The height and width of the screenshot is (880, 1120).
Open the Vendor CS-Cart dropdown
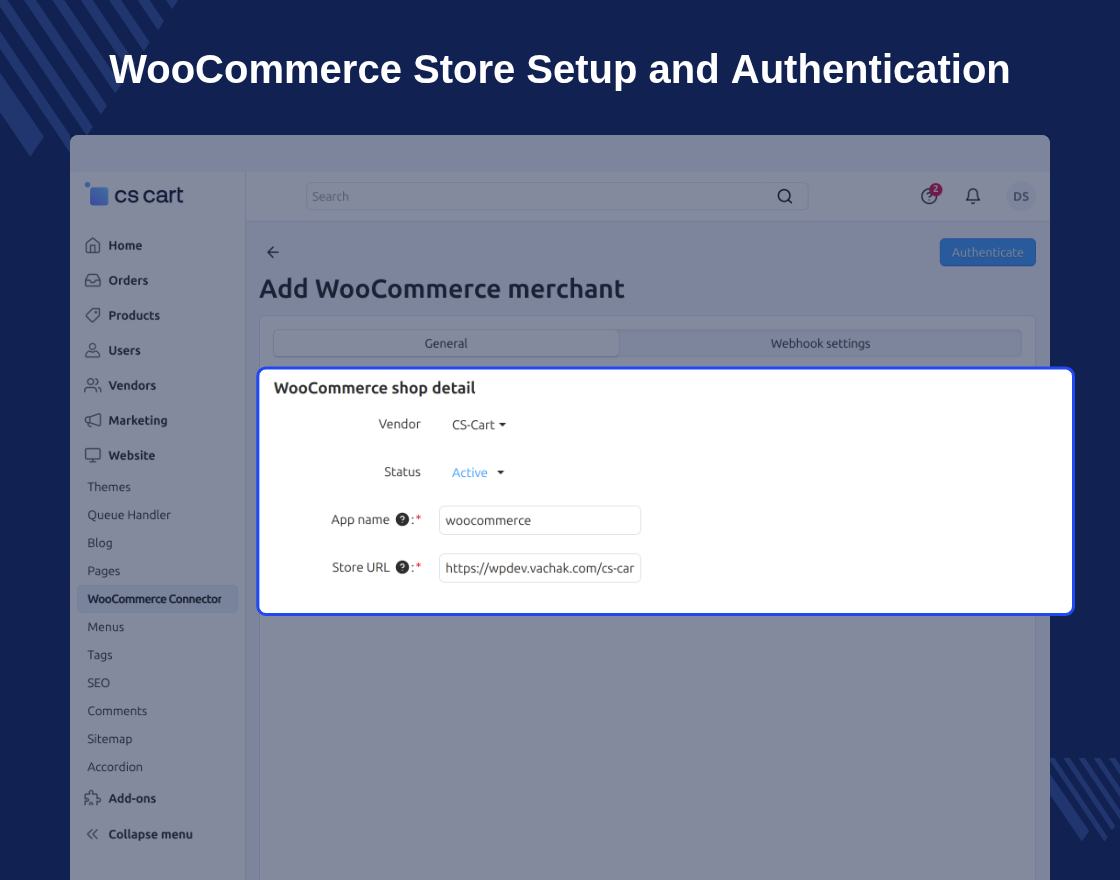(x=479, y=424)
